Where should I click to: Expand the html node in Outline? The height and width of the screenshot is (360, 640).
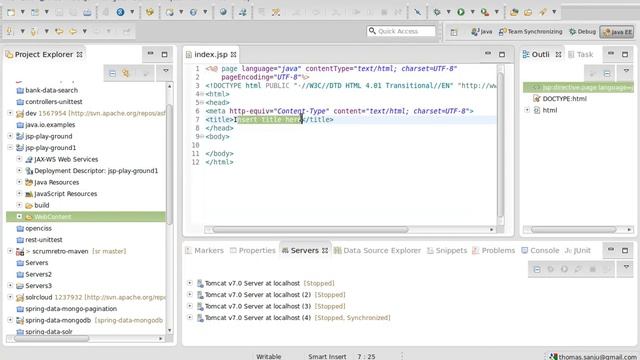coord(527,110)
